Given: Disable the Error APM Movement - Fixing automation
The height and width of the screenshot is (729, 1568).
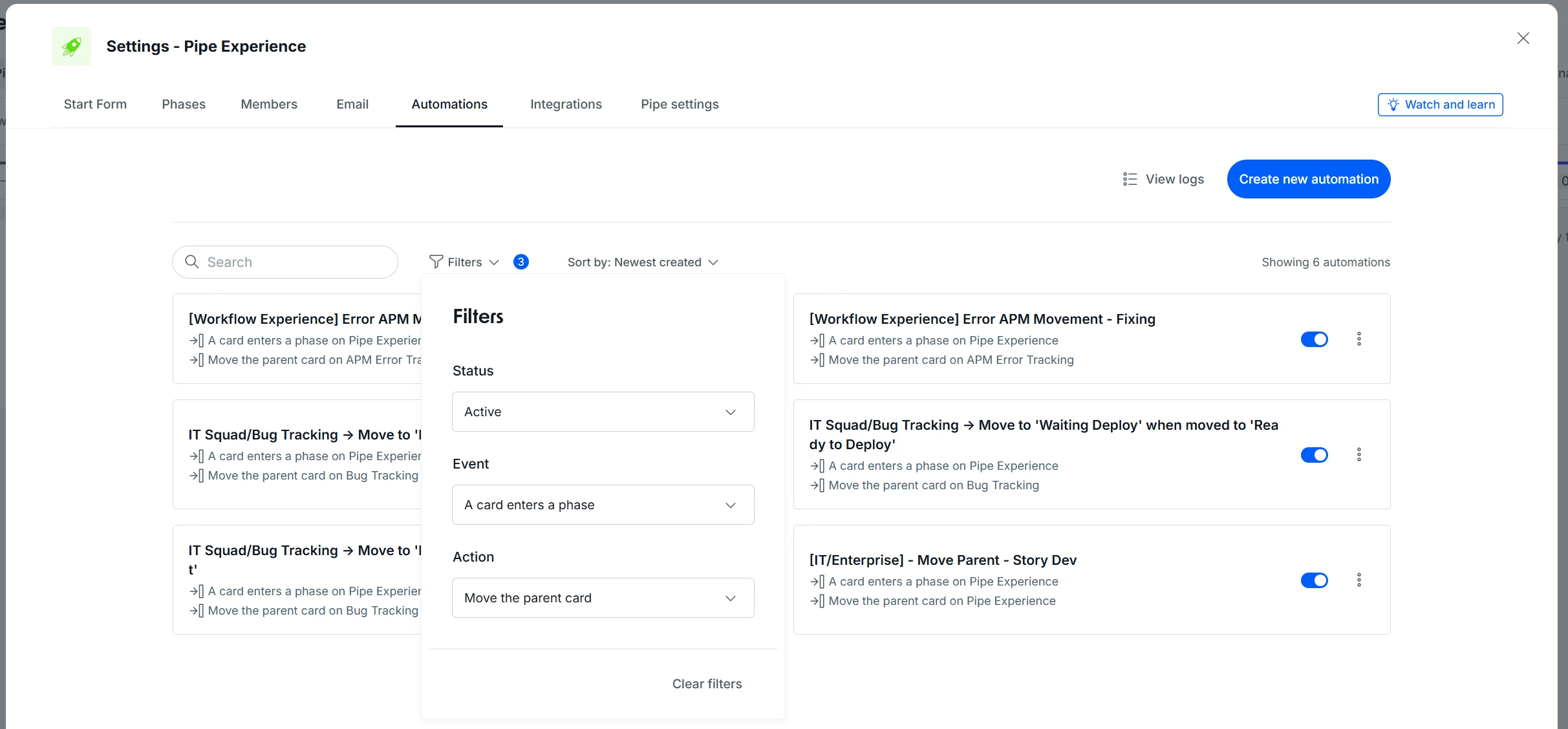Looking at the screenshot, I should coord(1314,339).
